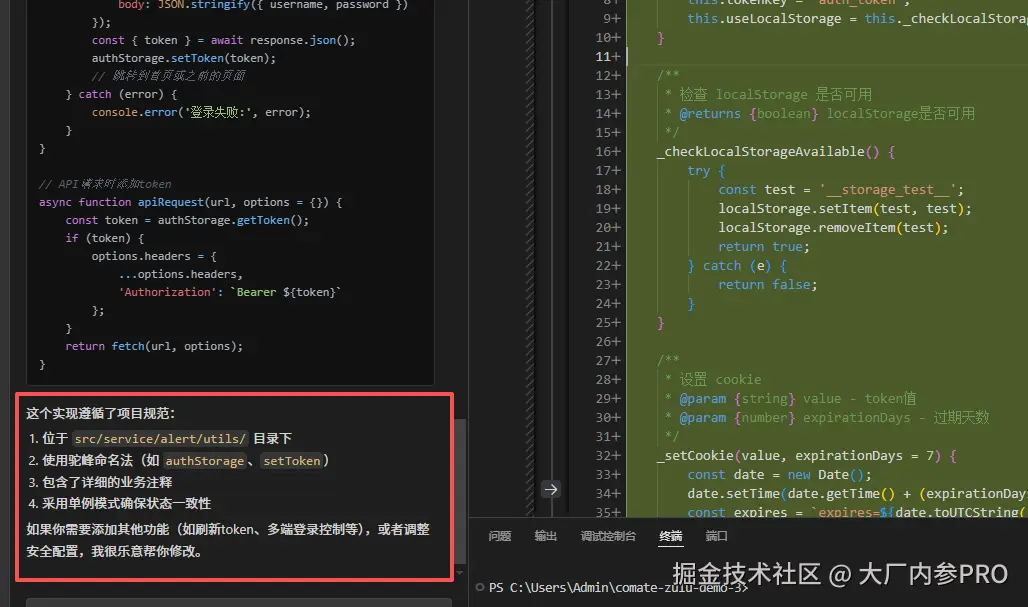This screenshot has height=607, width=1028.
Task: Click the apply-changes arrow icon between panels
Action: [x=551, y=489]
